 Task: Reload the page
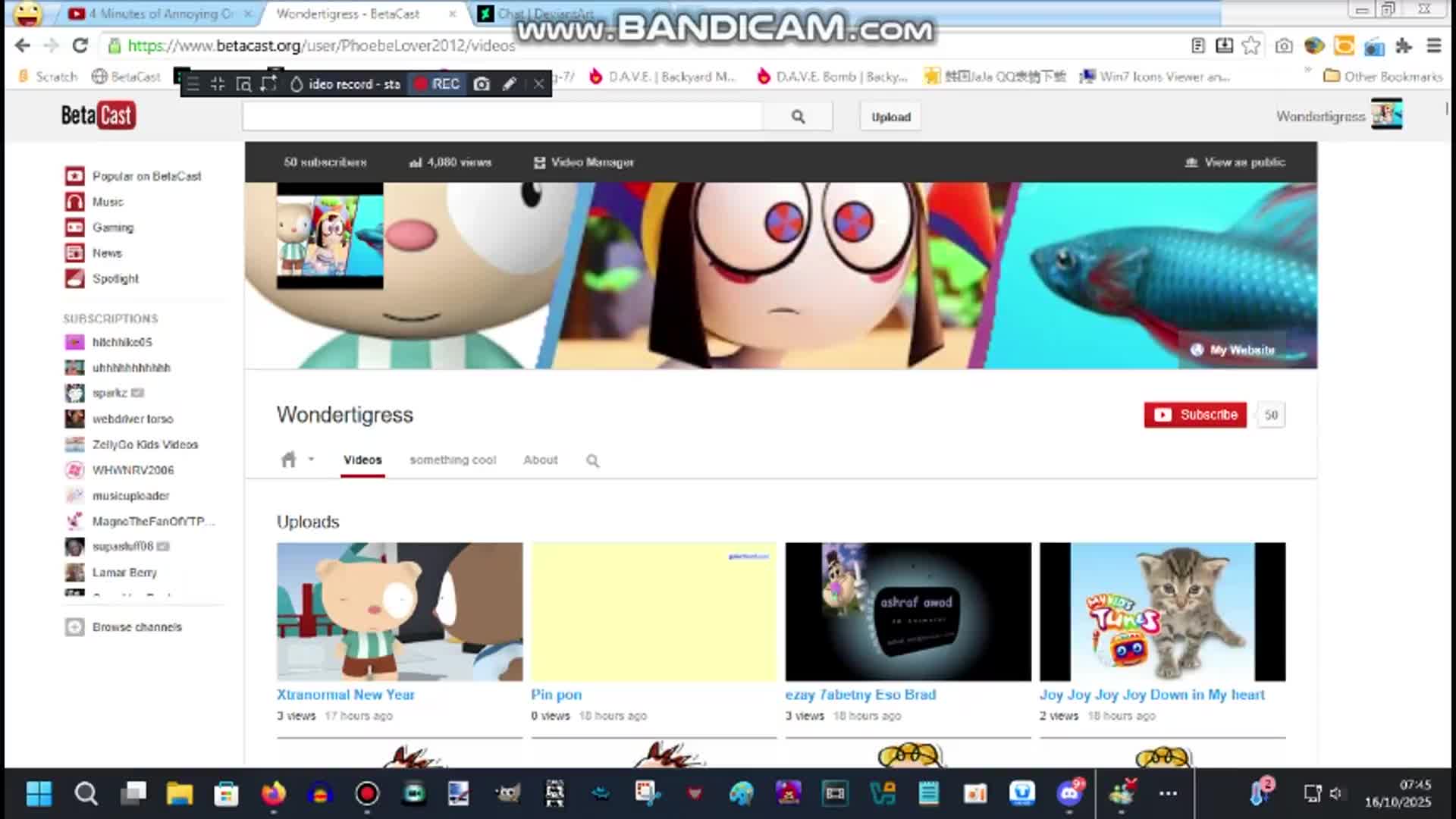coord(80,45)
